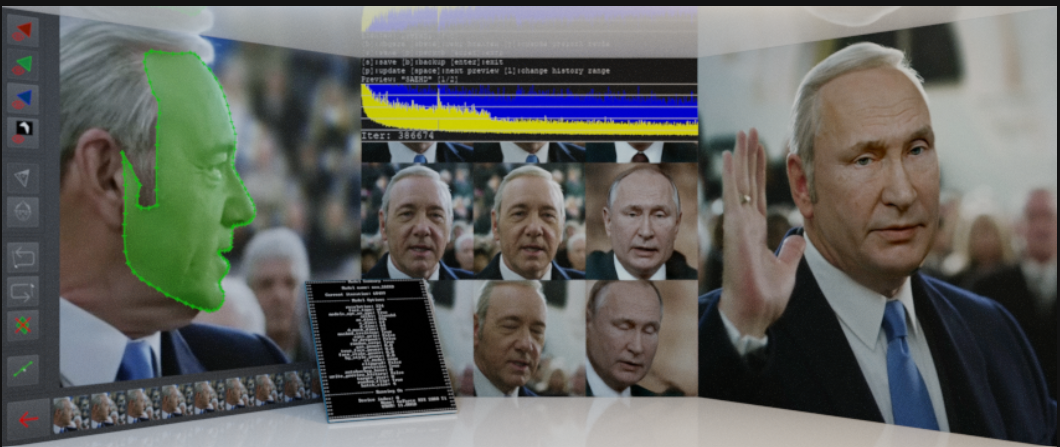Select the red mask overlay color icon
The image size is (1060, 447).
coord(23,31)
